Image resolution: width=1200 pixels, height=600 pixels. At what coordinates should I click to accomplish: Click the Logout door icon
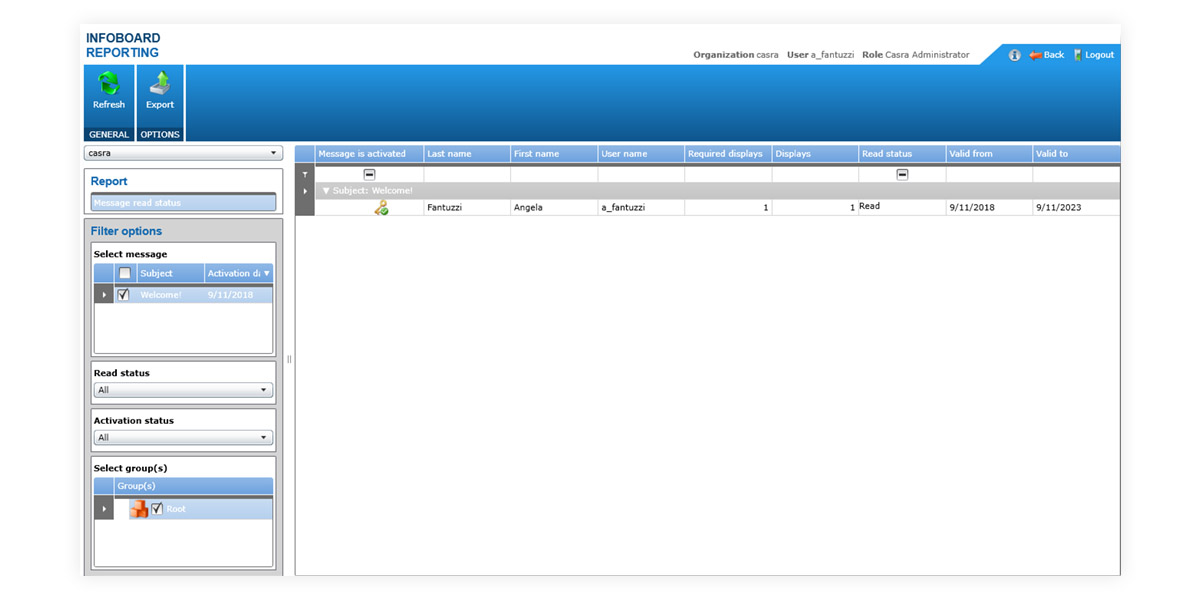(x=1078, y=55)
